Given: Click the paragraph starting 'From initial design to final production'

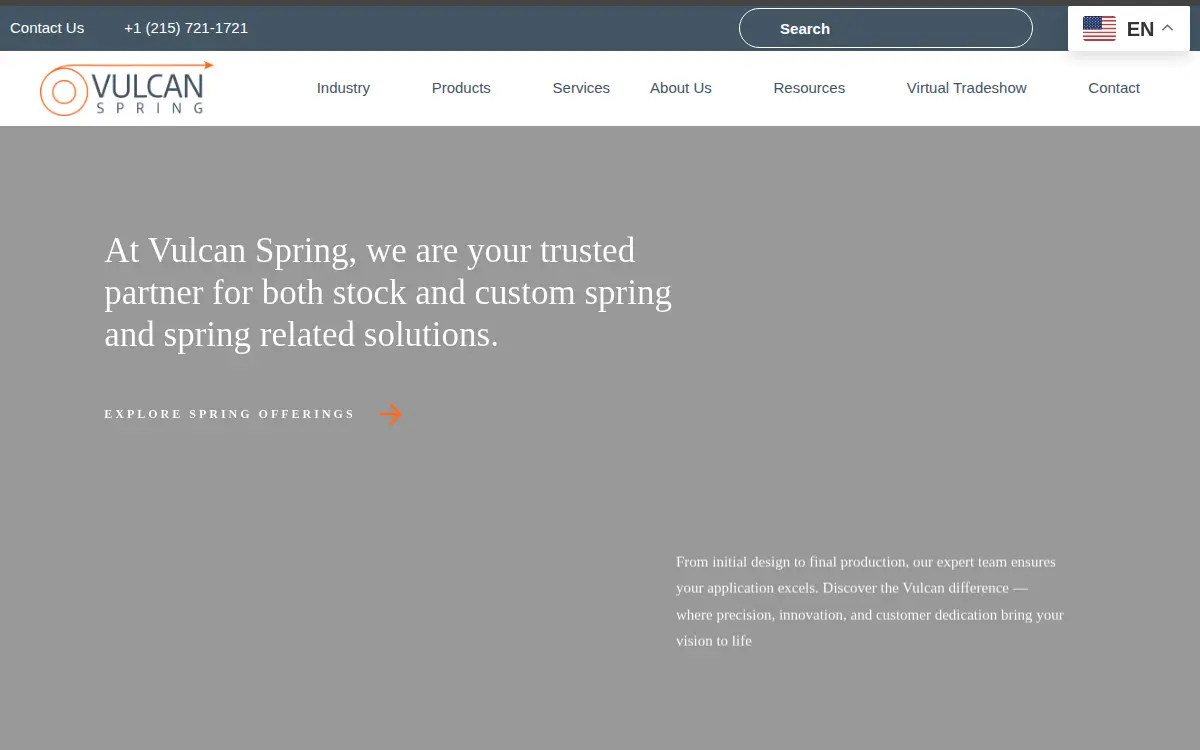Looking at the screenshot, I should tap(870, 601).
